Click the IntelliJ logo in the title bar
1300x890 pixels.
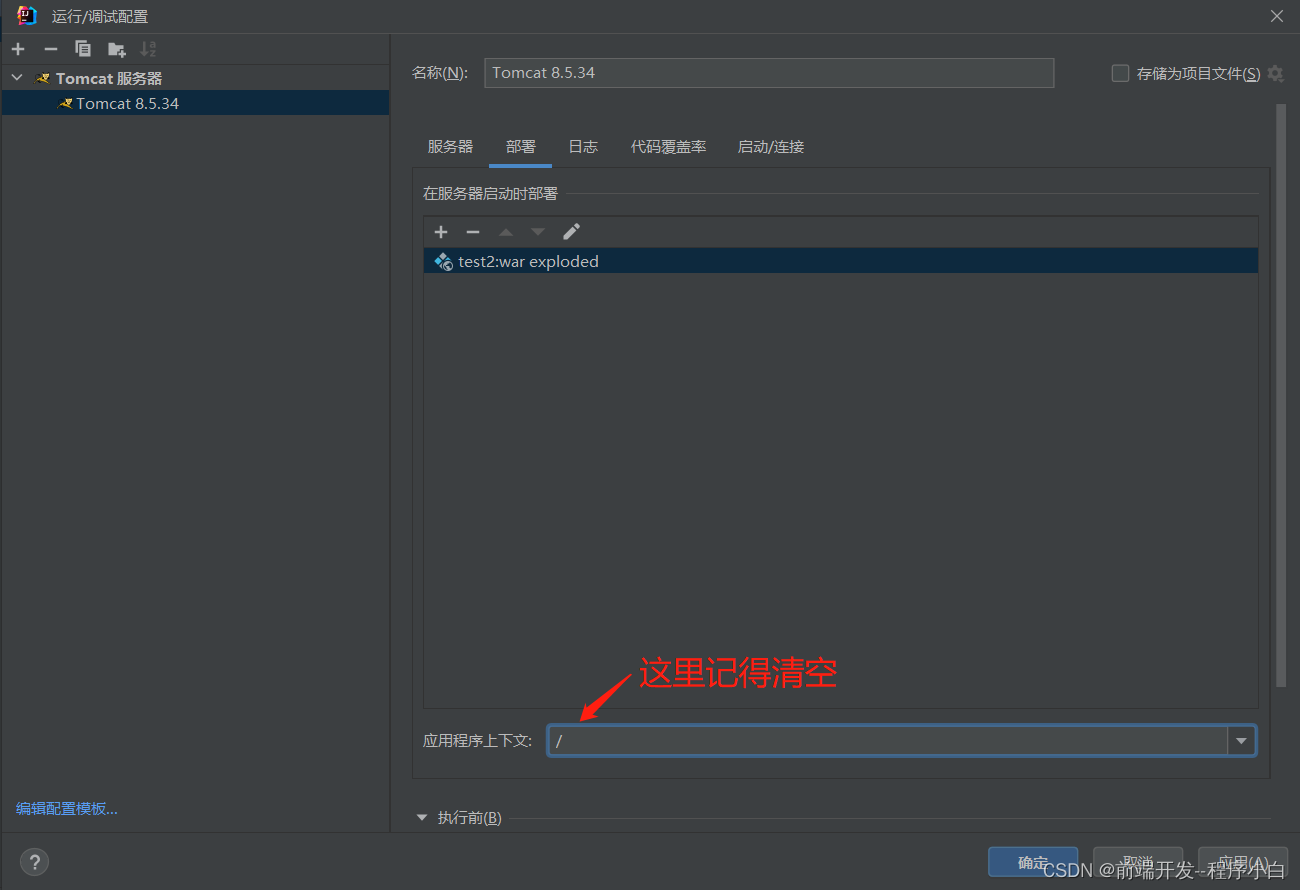[27, 16]
